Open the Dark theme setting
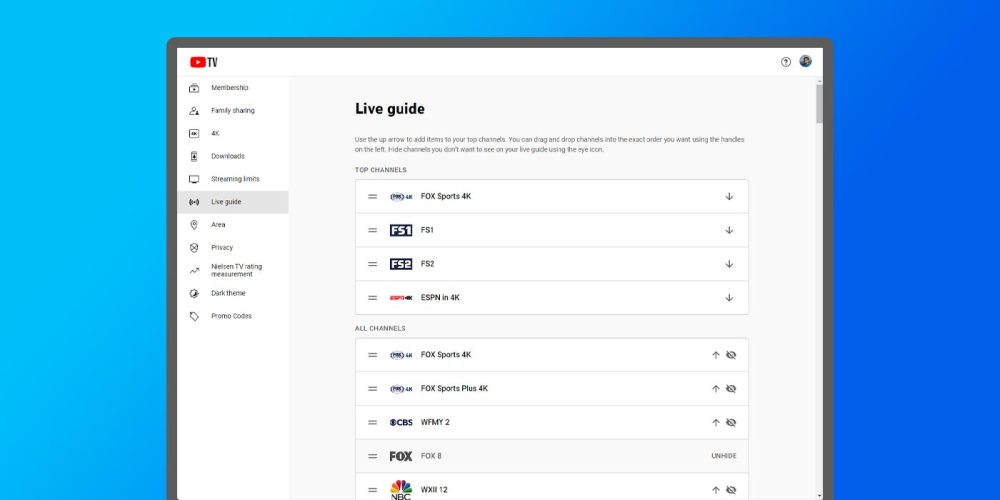This screenshot has height=500, width=1000. pos(227,293)
